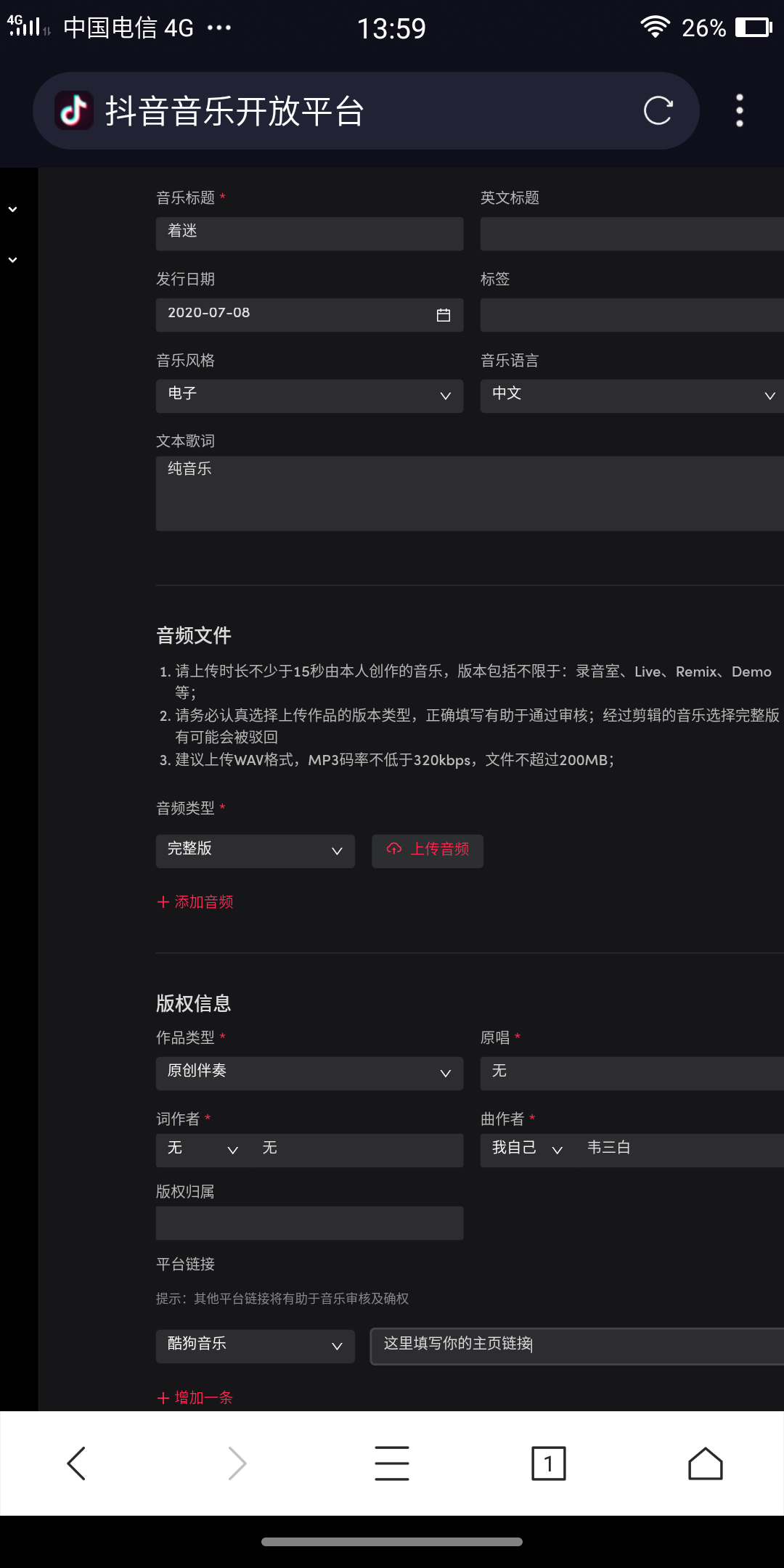784x1568 pixels.
Task: Open the browser three-dot menu
Action: pos(740,110)
